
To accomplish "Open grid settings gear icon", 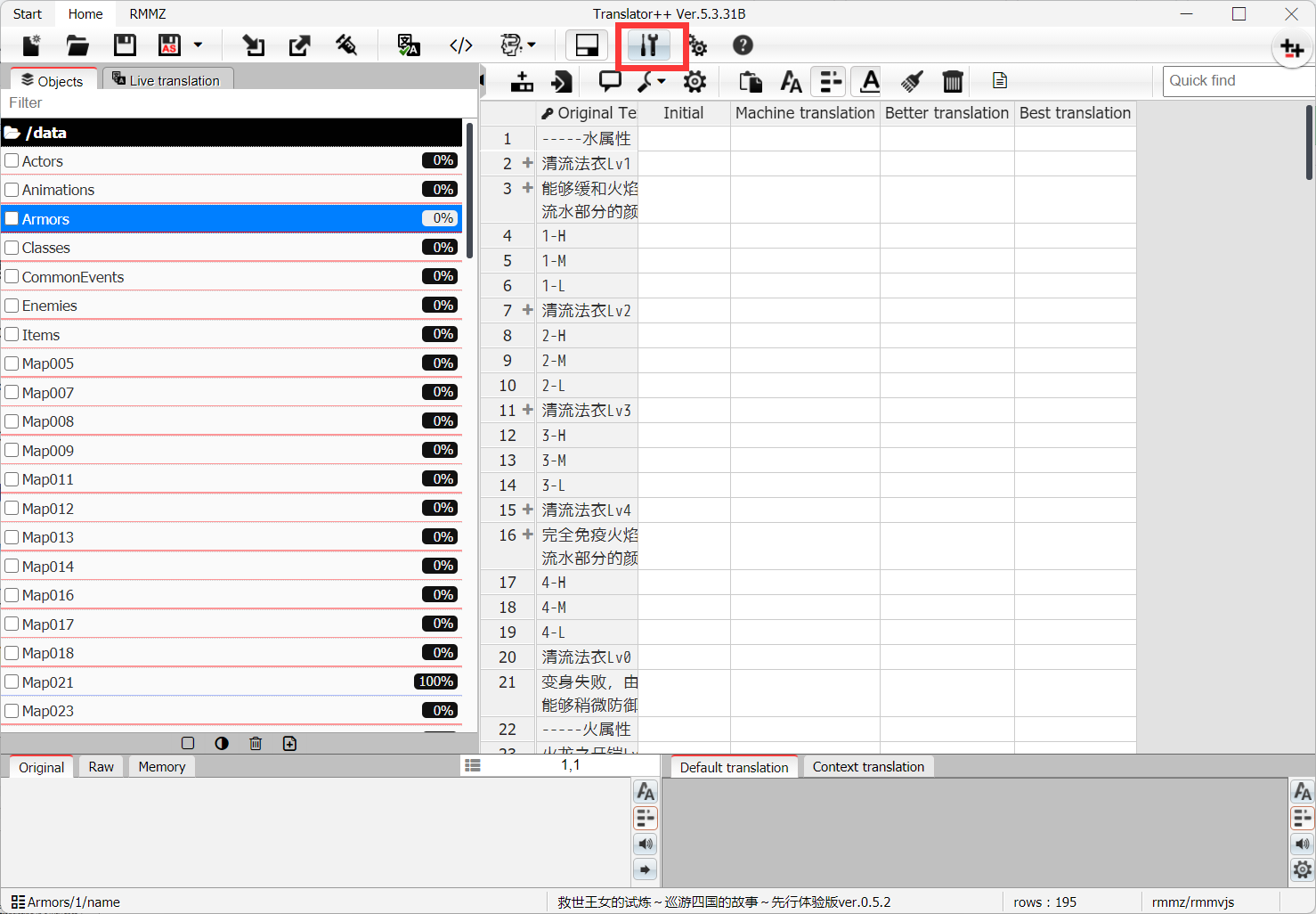I will tap(695, 82).
